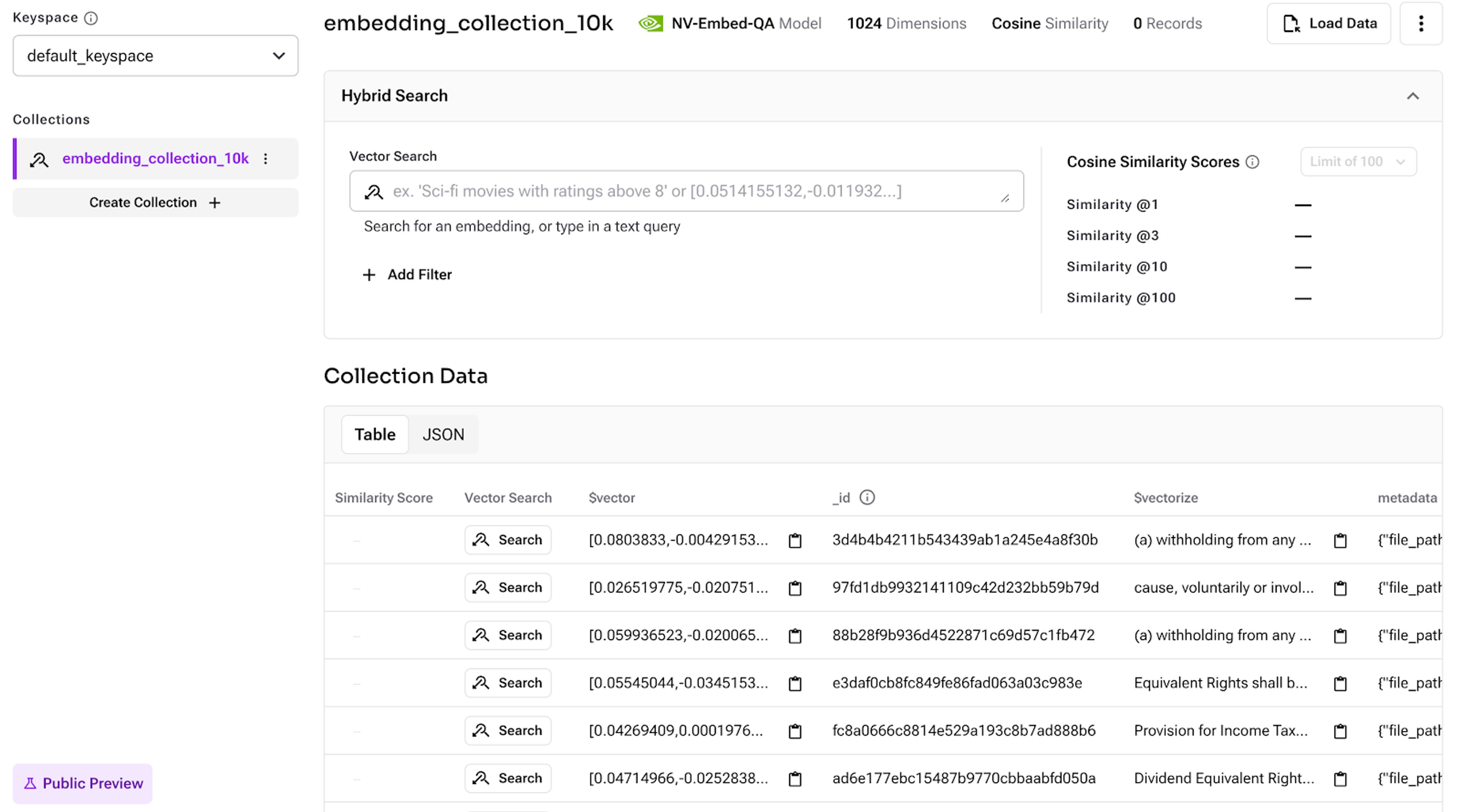This screenshot has height=812, width=1459.
Task: Open the Limit of 100 dropdown
Action: pyautogui.click(x=1358, y=161)
